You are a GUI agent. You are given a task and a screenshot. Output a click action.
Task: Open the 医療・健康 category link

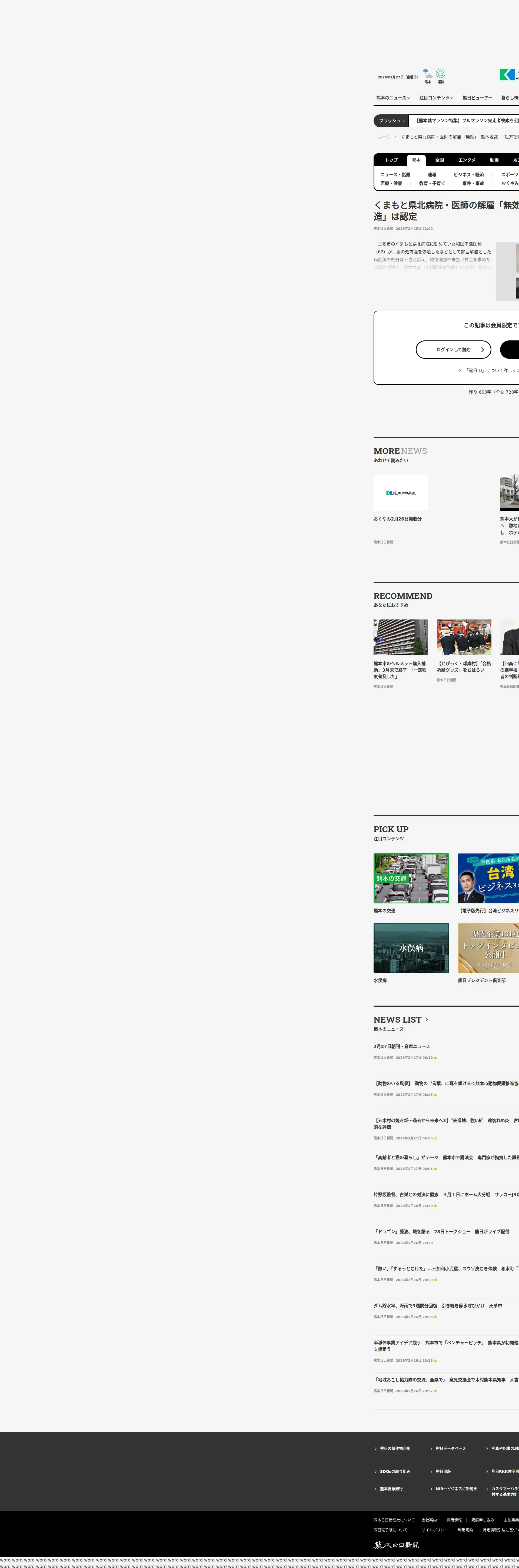point(391,183)
